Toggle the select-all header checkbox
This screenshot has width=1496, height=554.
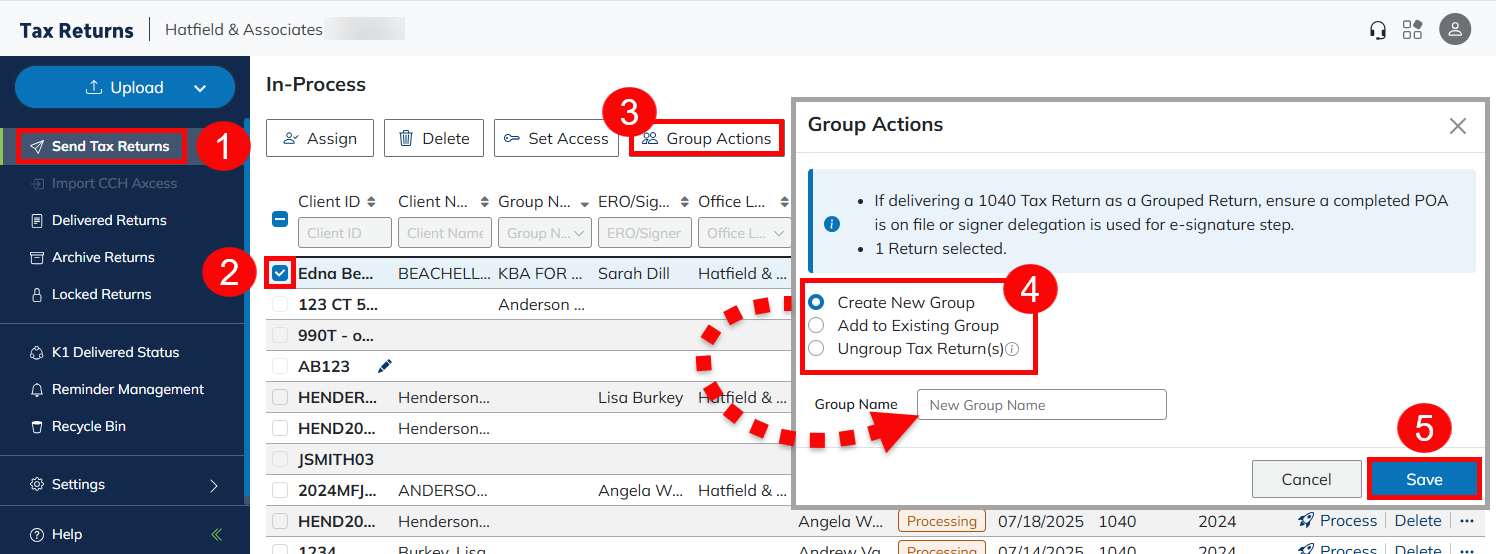[x=280, y=219]
